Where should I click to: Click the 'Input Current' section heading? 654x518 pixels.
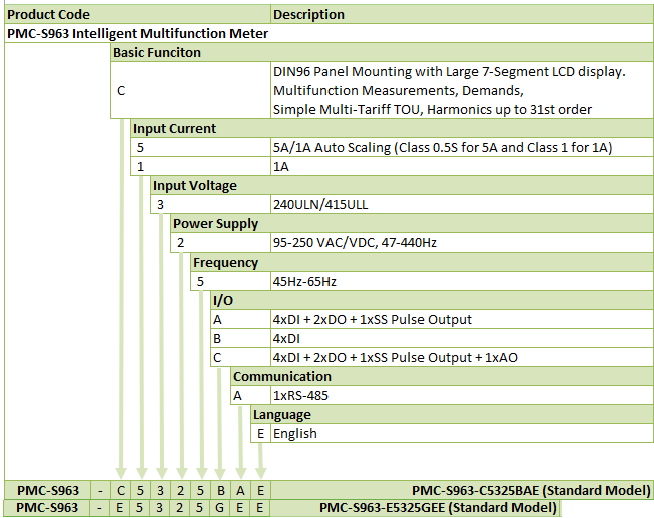(x=392, y=128)
